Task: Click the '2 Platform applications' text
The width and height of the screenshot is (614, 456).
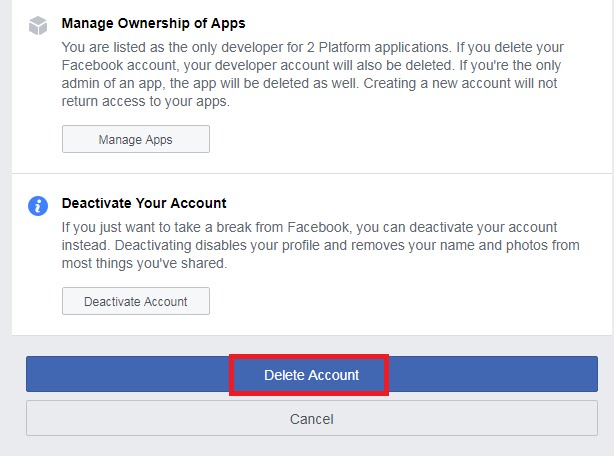Action: click(377, 47)
